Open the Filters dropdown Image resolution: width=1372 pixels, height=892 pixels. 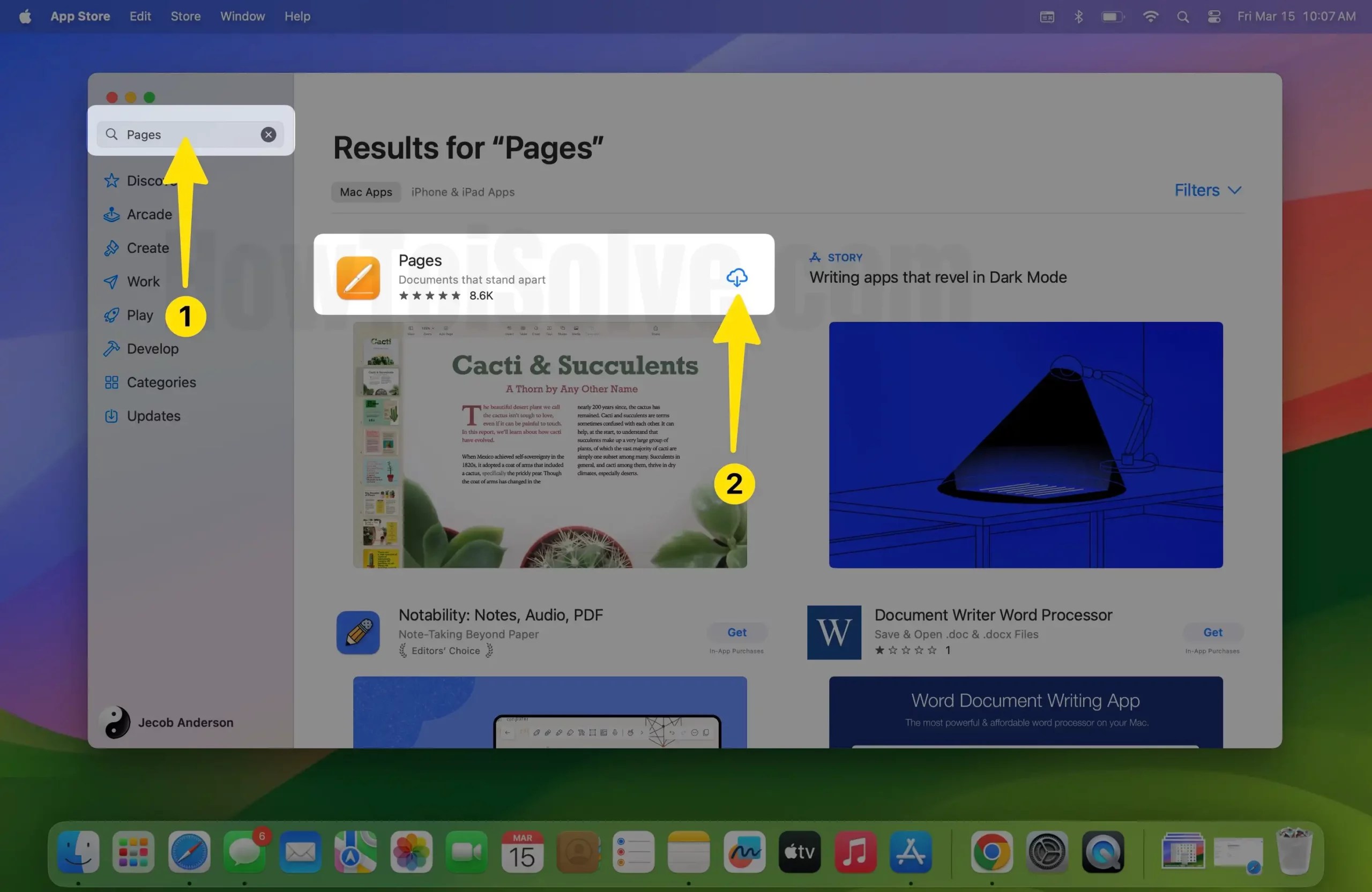click(1207, 190)
